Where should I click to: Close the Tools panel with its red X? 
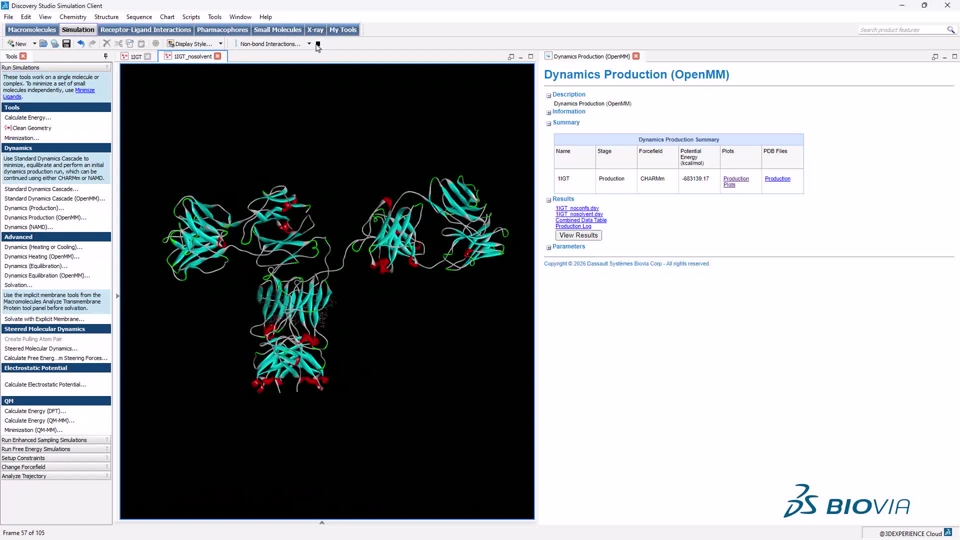pos(23,56)
